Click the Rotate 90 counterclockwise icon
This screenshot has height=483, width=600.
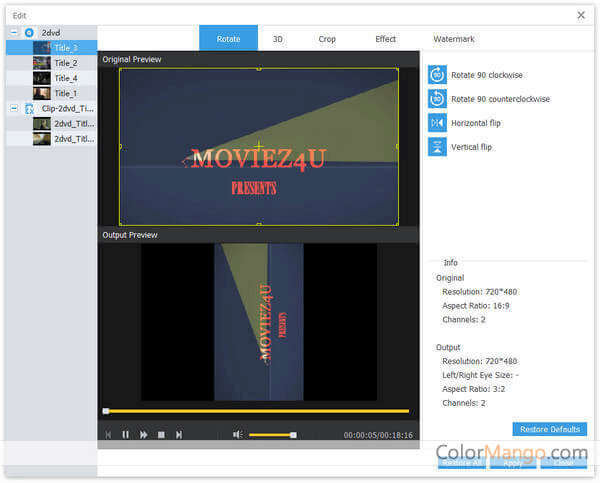pos(437,99)
